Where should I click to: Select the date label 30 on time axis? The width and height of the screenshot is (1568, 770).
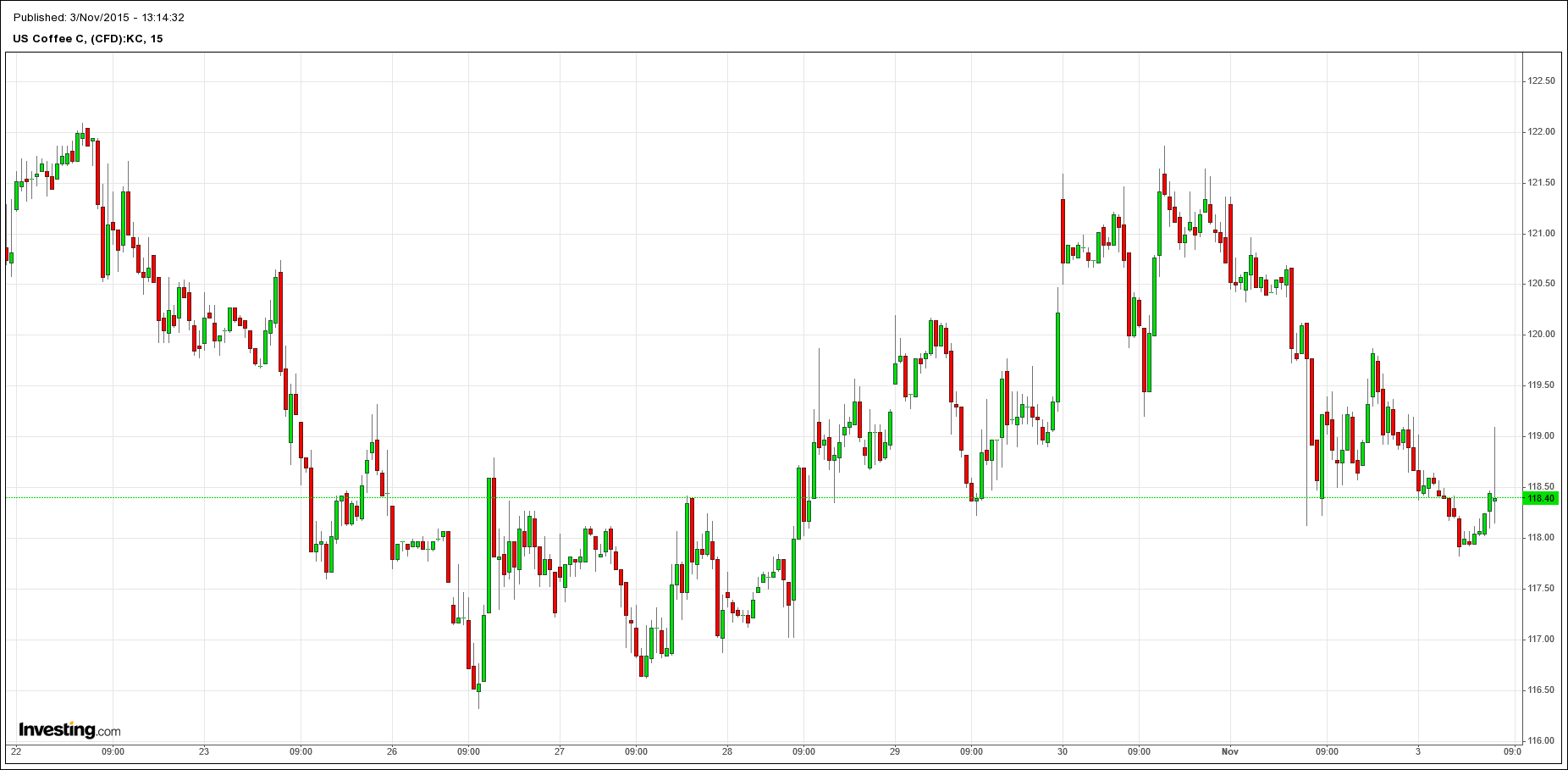(1063, 751)
